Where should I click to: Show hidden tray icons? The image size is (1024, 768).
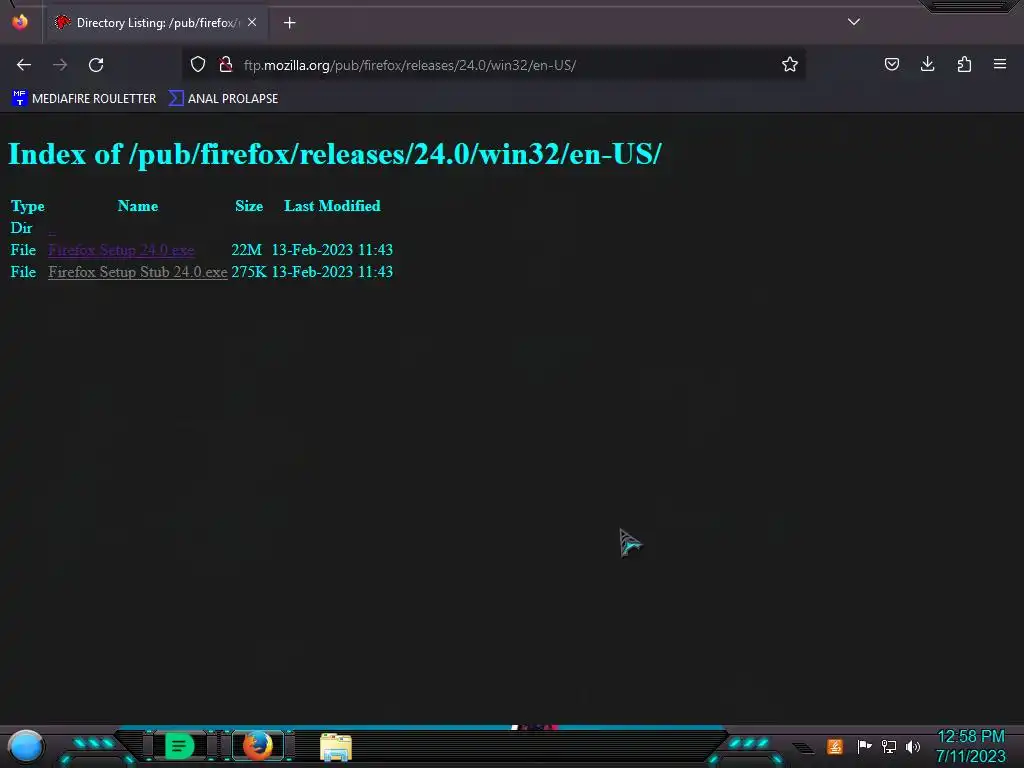803,748
